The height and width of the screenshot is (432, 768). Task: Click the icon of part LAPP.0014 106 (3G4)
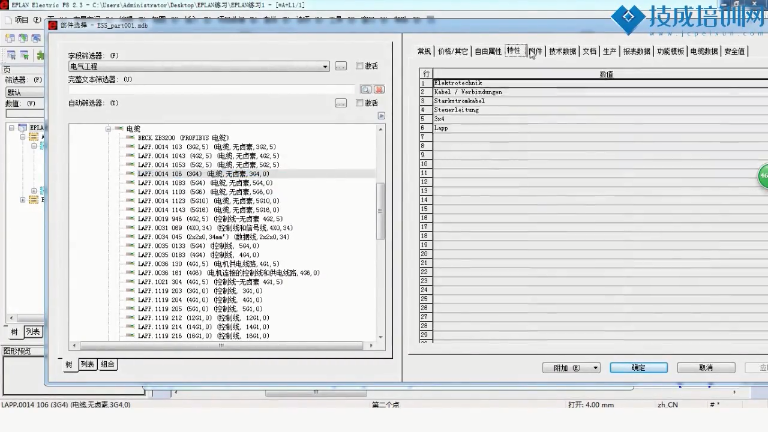point(130,173)
